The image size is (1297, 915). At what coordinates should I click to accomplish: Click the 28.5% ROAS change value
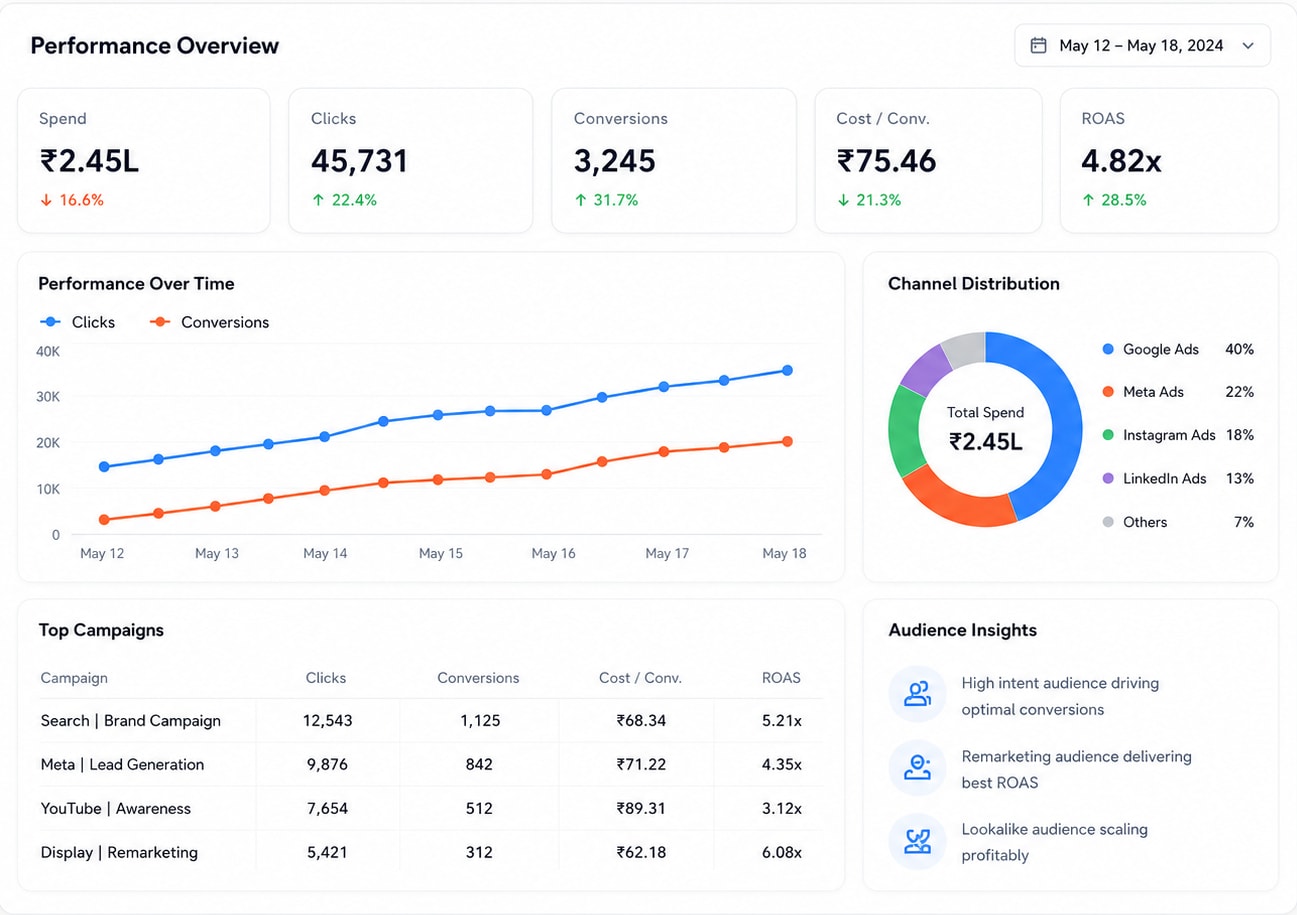pyautogui.click(x=1124, y=200)
